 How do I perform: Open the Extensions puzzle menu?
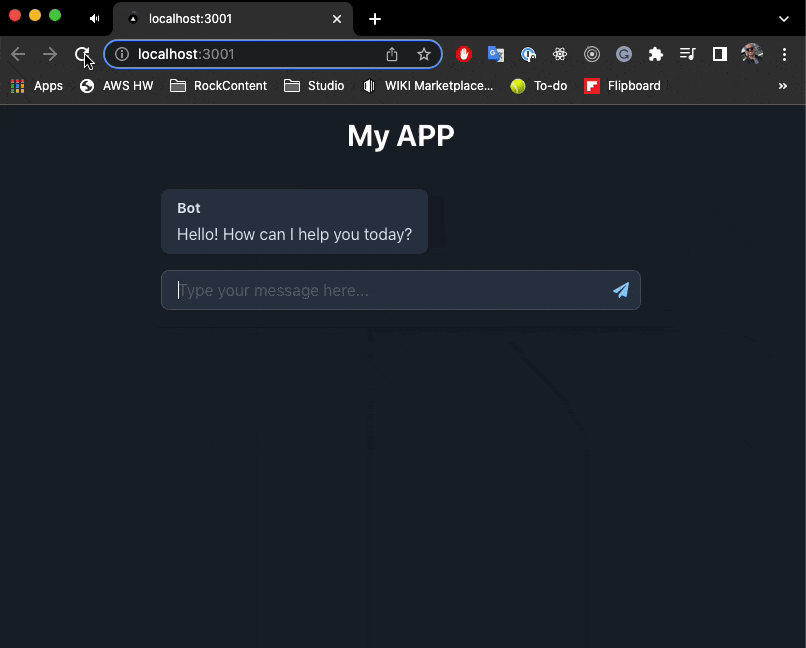[655, 54]
